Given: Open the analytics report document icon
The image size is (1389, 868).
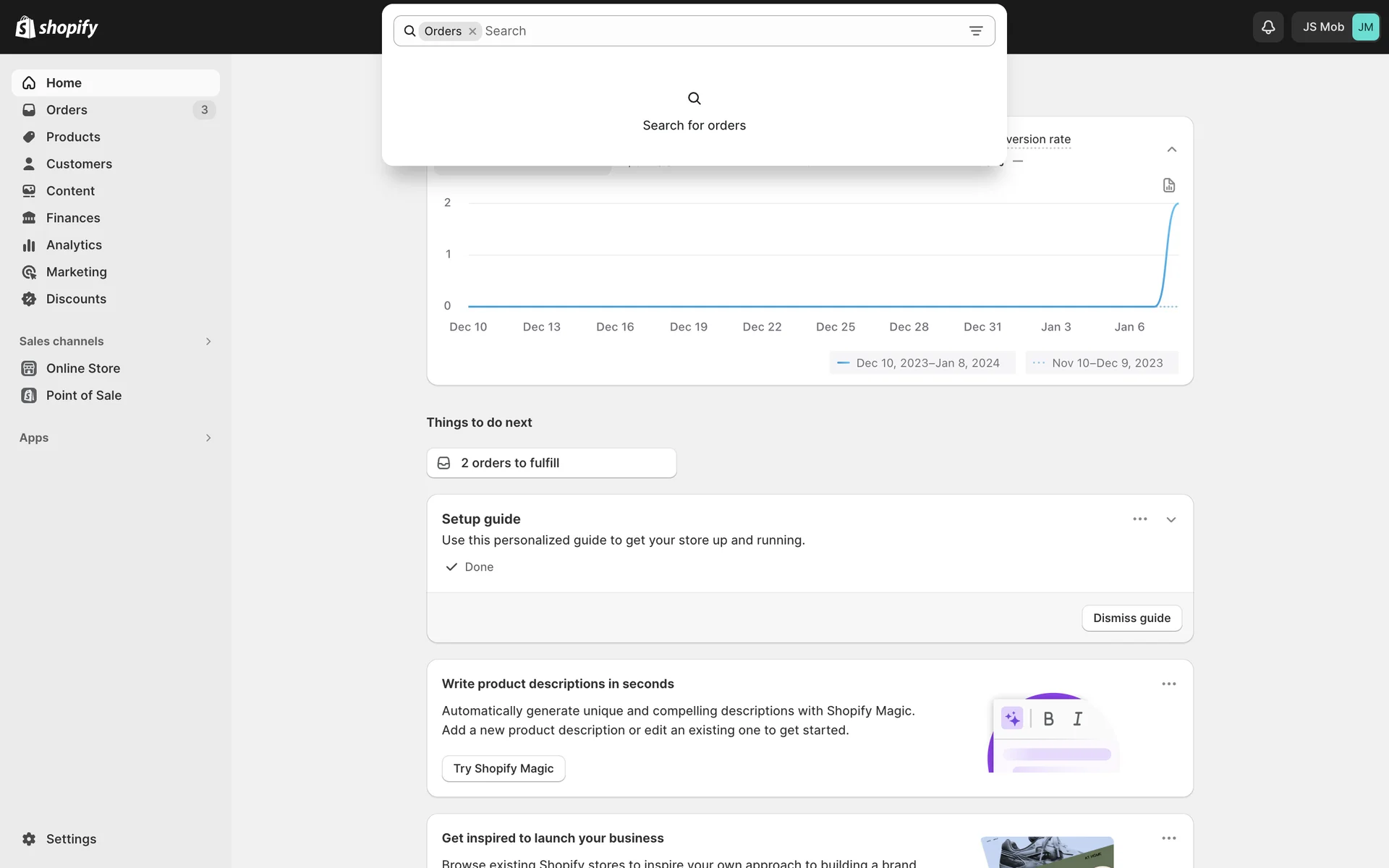Looking at the screenshot, I should pos(1168,185).
